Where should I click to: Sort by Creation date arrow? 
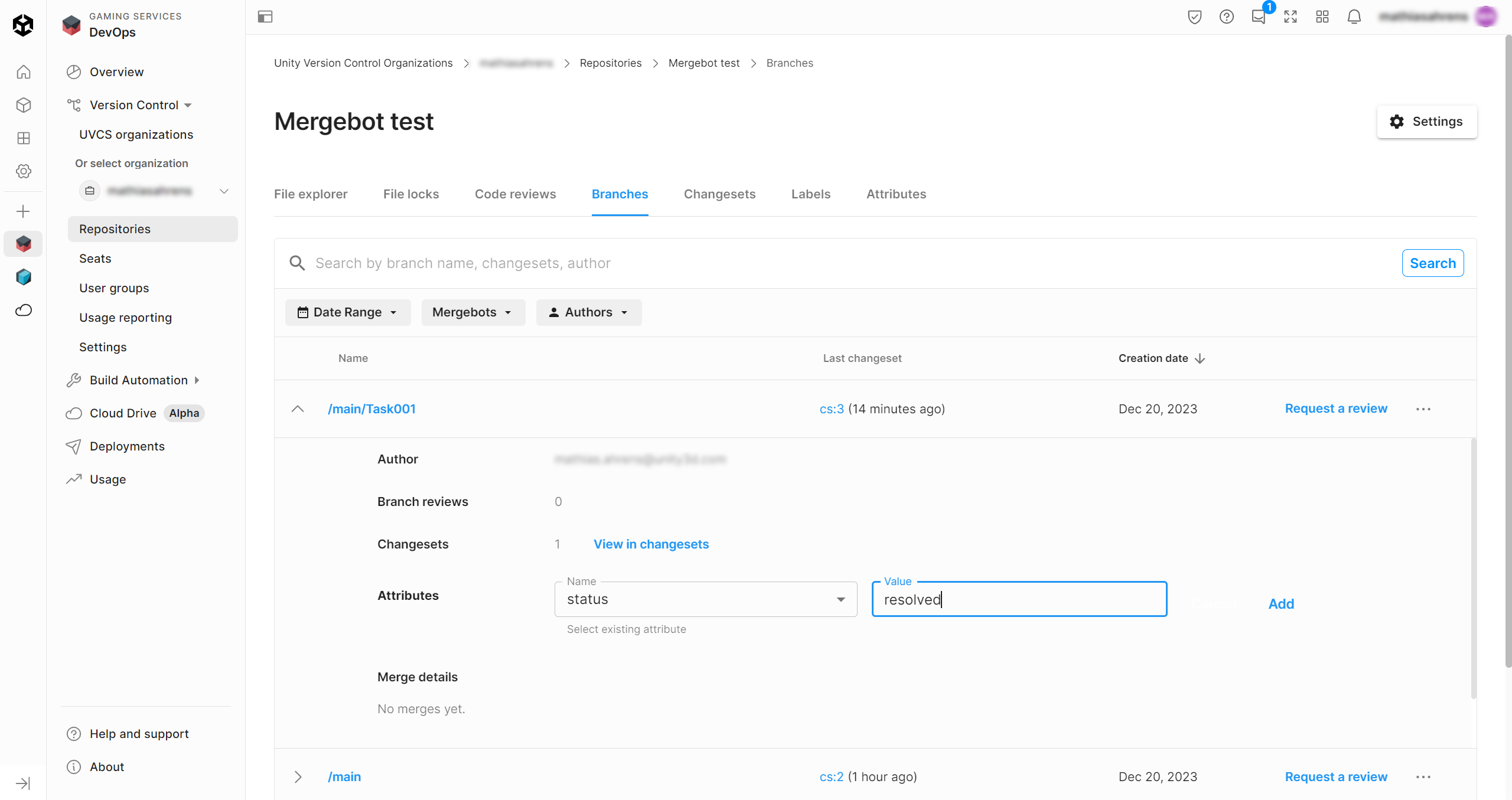point(1200,358)
